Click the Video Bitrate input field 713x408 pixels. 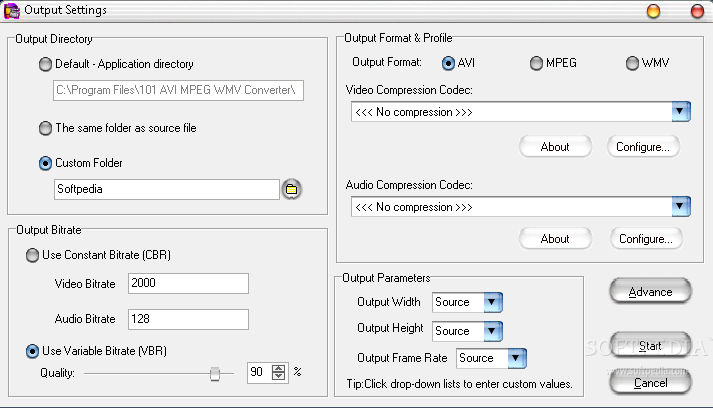click(x=188, y=283)
